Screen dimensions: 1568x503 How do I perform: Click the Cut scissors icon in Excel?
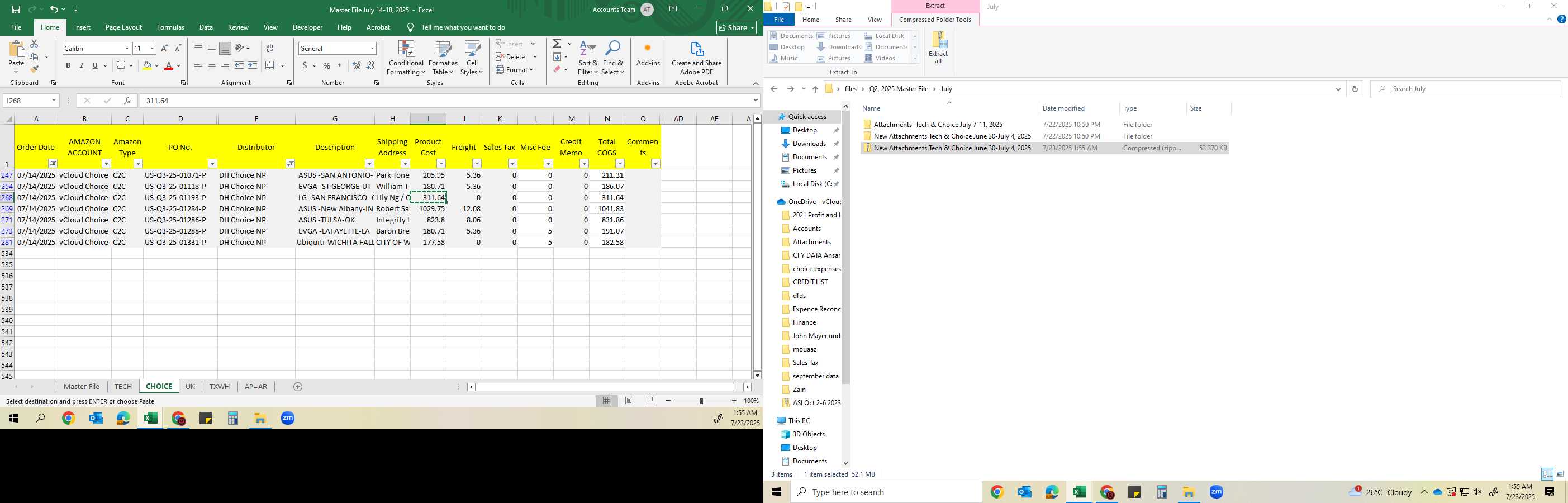pyautogui.click(x=34, y=44)
